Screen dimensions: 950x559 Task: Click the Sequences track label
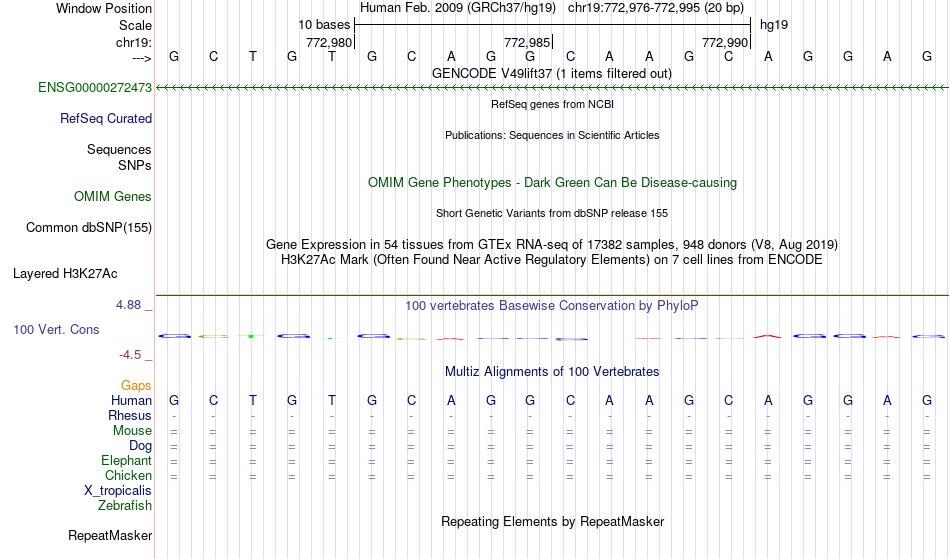pyautogui.click(x=119, y=149)
